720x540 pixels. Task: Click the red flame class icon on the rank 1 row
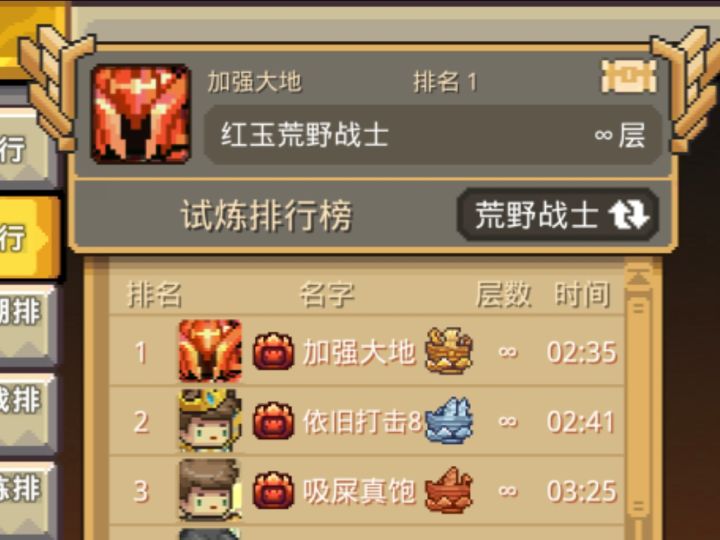coord(273,351)
